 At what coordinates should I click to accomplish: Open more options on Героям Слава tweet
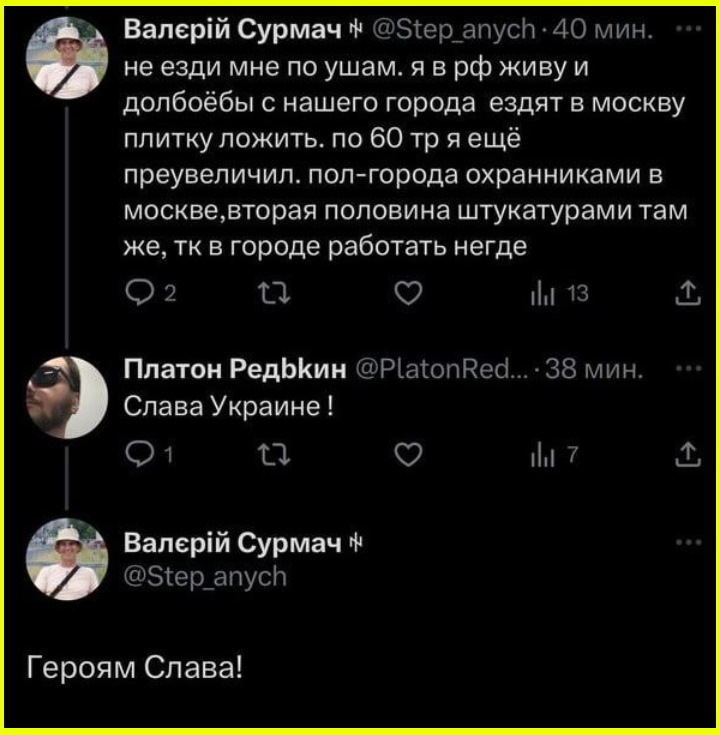689,542
